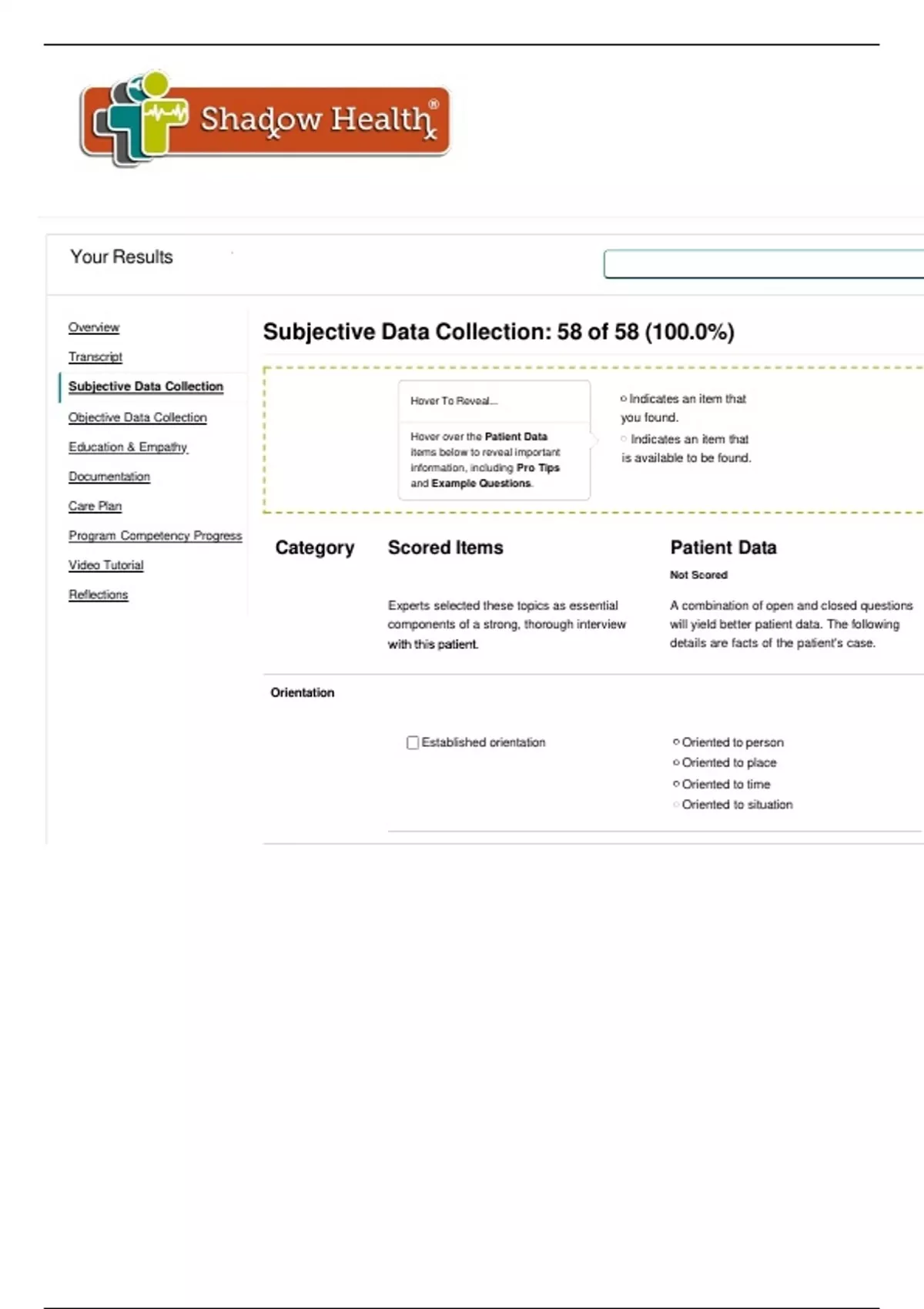Click the Hover To Reveal tooltip box
The width and height of the screenshot is (924, 1309).
coord(494,440)
